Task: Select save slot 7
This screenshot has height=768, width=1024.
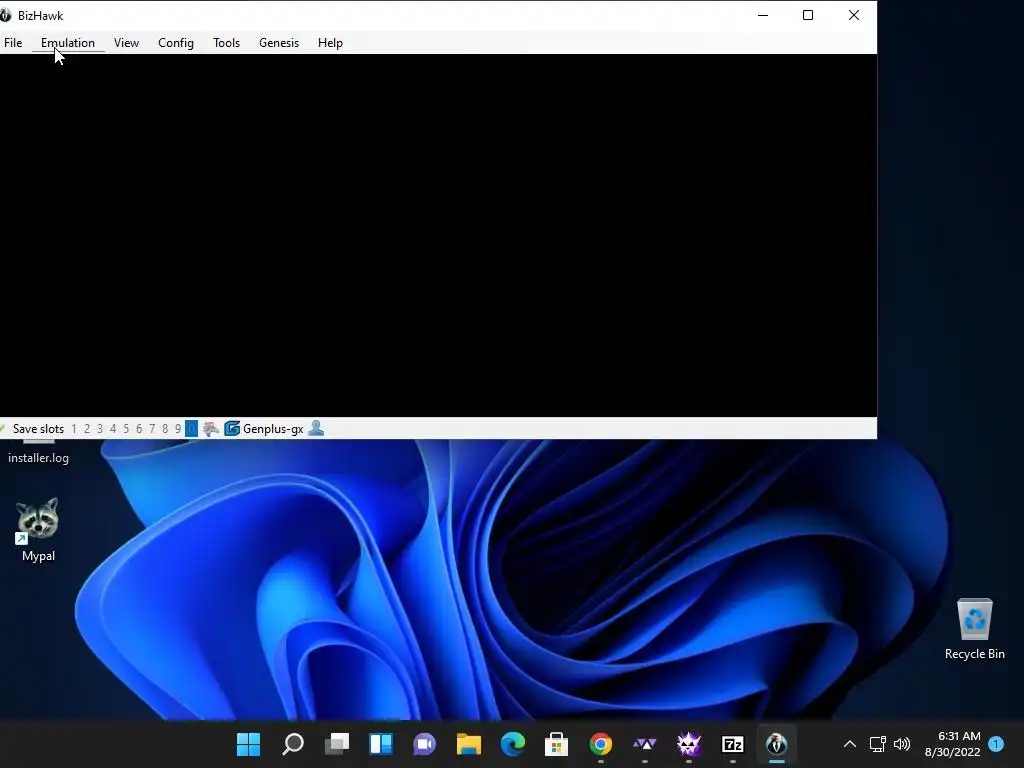Action: [152, 429]
